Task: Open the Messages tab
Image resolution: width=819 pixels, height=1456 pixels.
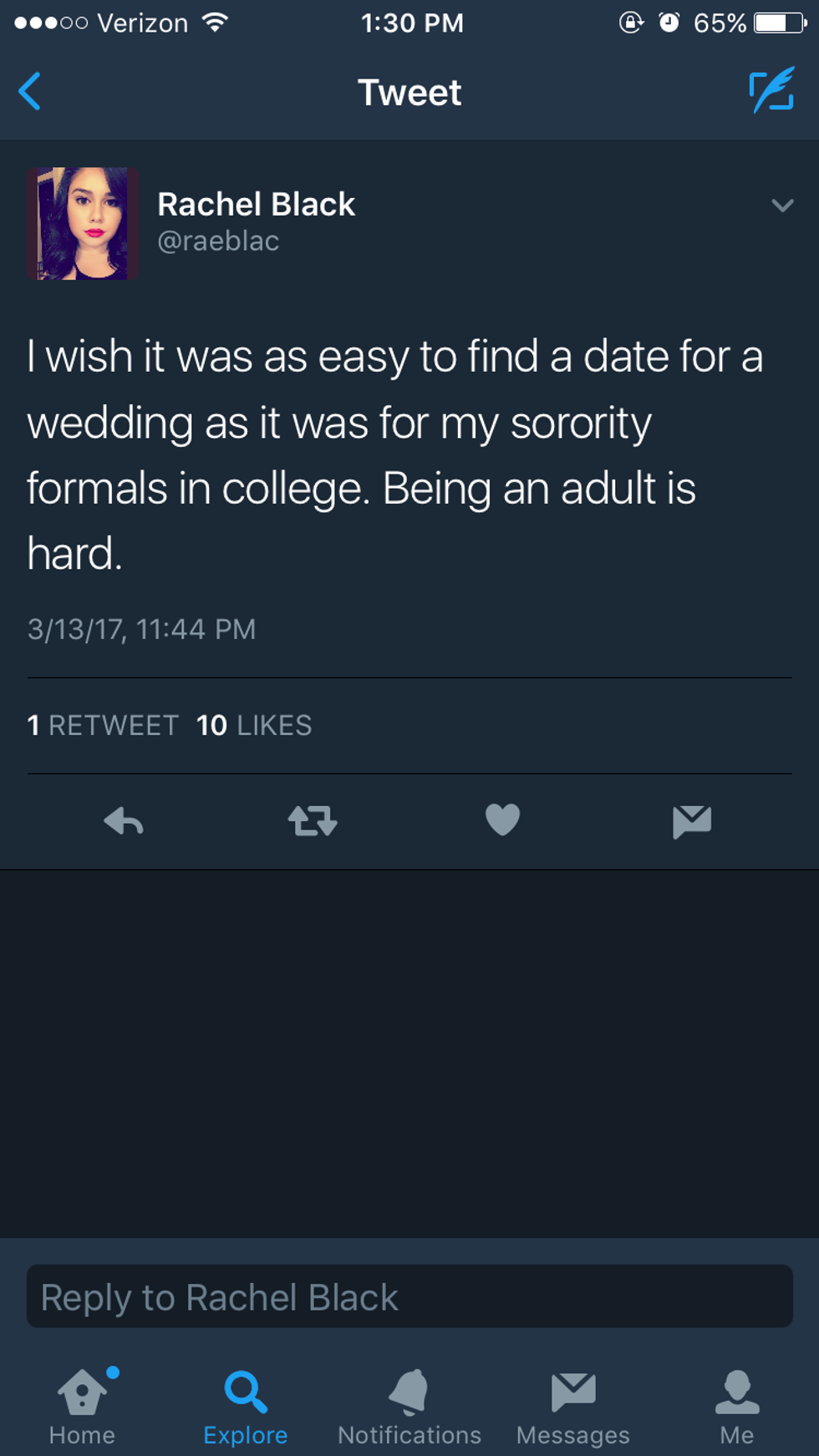Action: (x=573, y=1407)
